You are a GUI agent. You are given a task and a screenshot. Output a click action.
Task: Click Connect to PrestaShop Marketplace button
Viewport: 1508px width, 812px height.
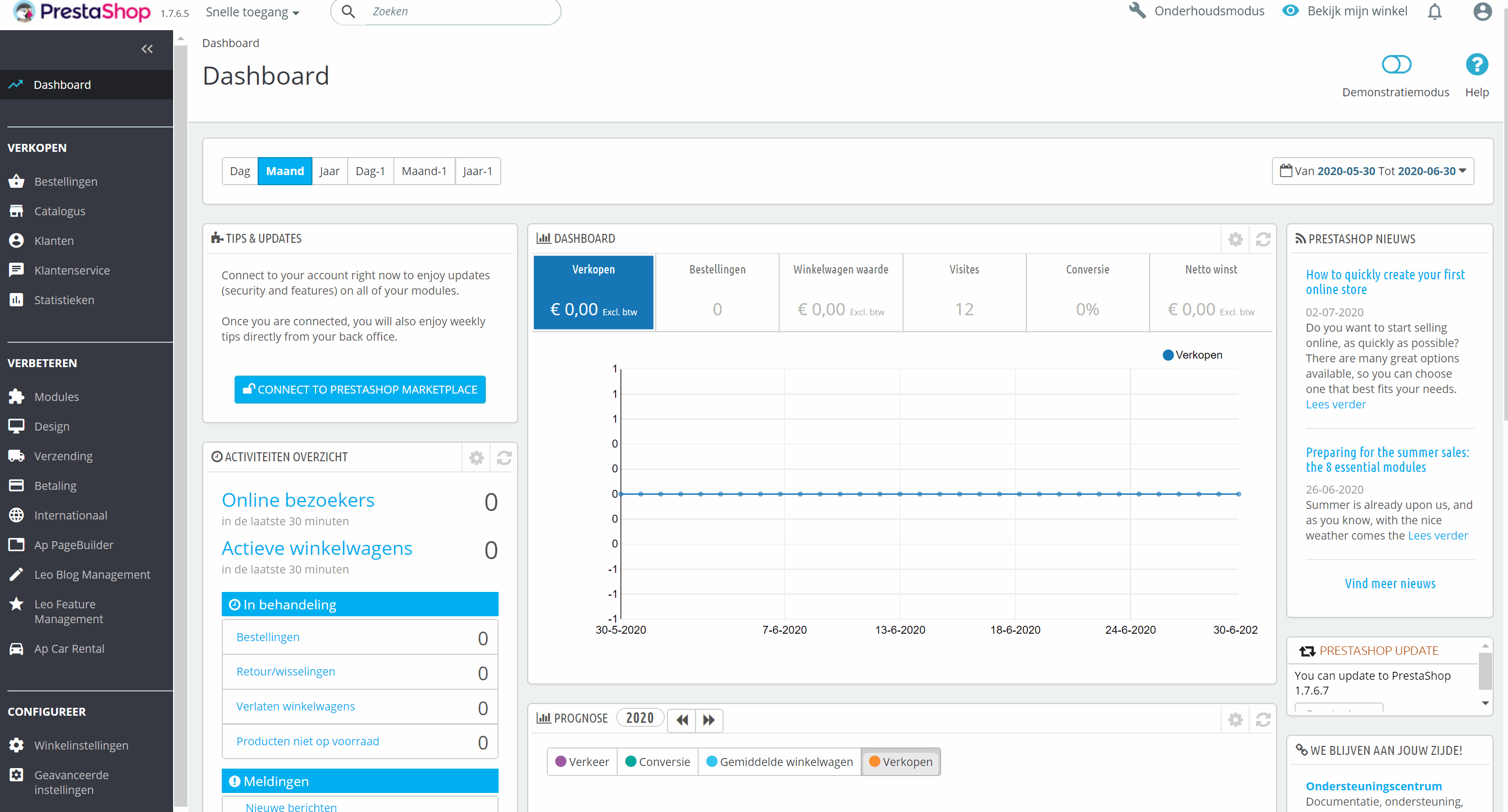(x=360, y=390)
